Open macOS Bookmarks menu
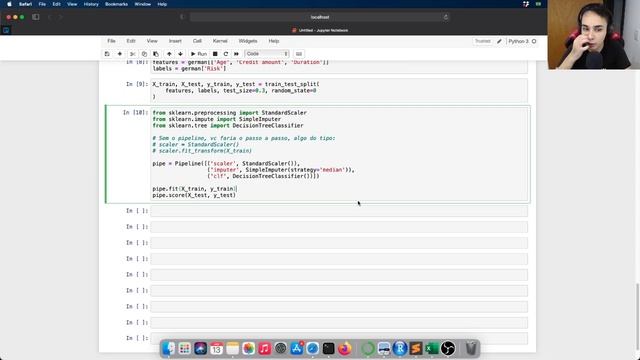Viewport: 640px width, 360px height. click(116, 4)
